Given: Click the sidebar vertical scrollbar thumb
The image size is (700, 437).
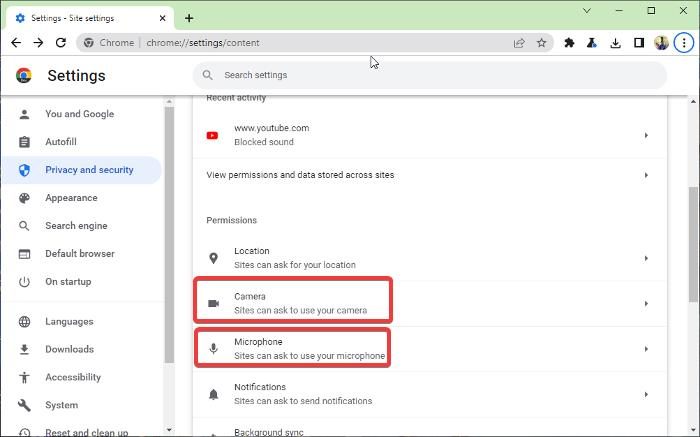Looking at the screenshot, I should pos(169,235).
